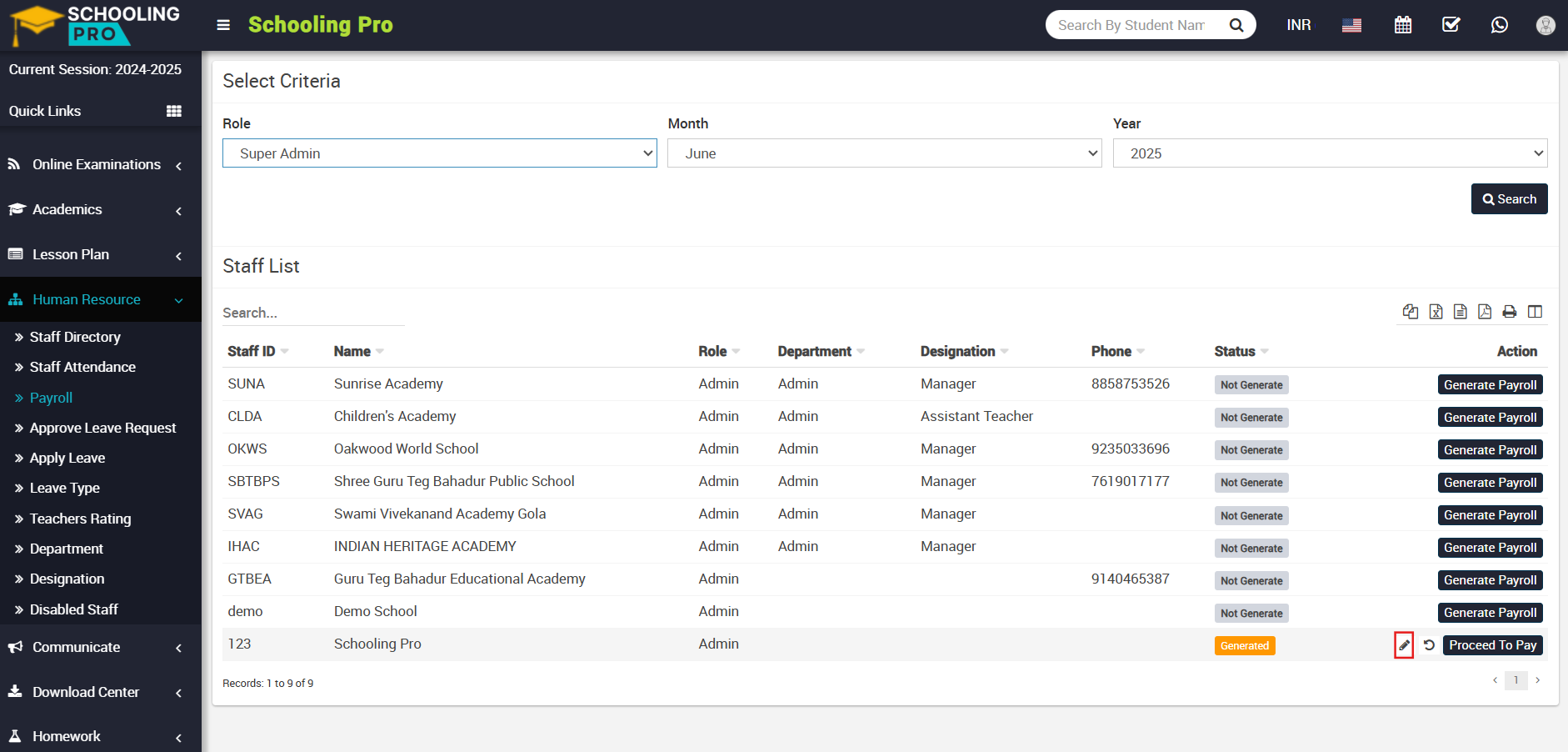The width and height of the screenshot is (1568, 752).
Task: Open Teachers Rating in the sidebar
Action: coord(80,519)
